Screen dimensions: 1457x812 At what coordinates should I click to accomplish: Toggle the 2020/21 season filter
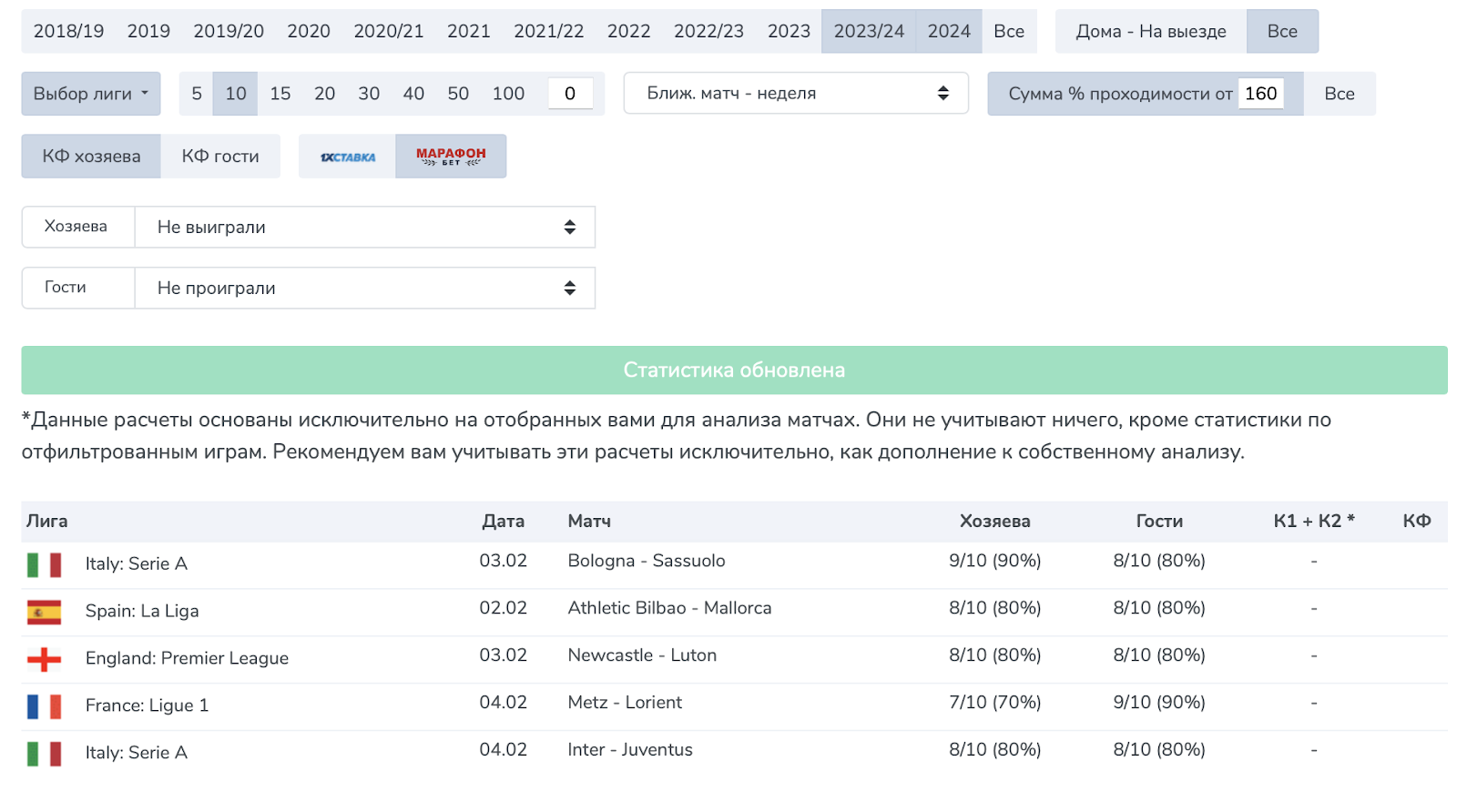tap(389, 31)
